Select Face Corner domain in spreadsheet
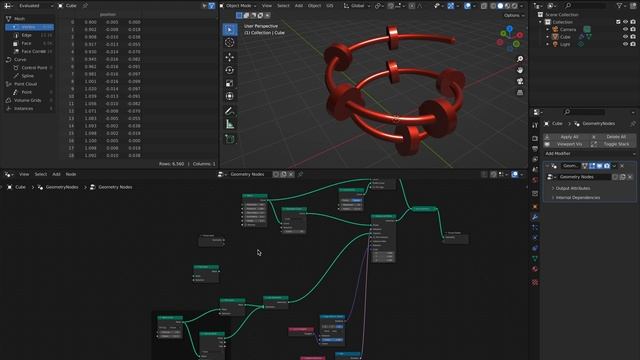This screenshot has width=640, height=360. (x=29, y=51)
